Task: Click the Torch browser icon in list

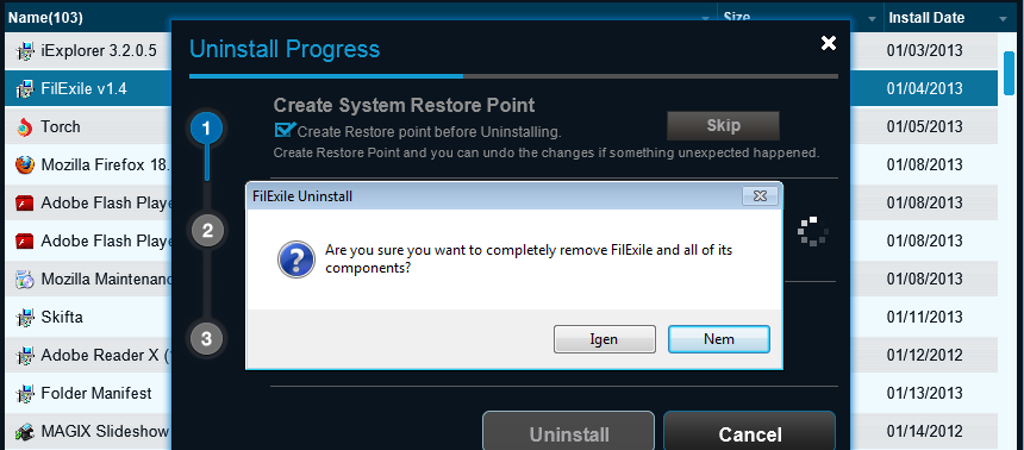Action: click(x=24, y=127)
